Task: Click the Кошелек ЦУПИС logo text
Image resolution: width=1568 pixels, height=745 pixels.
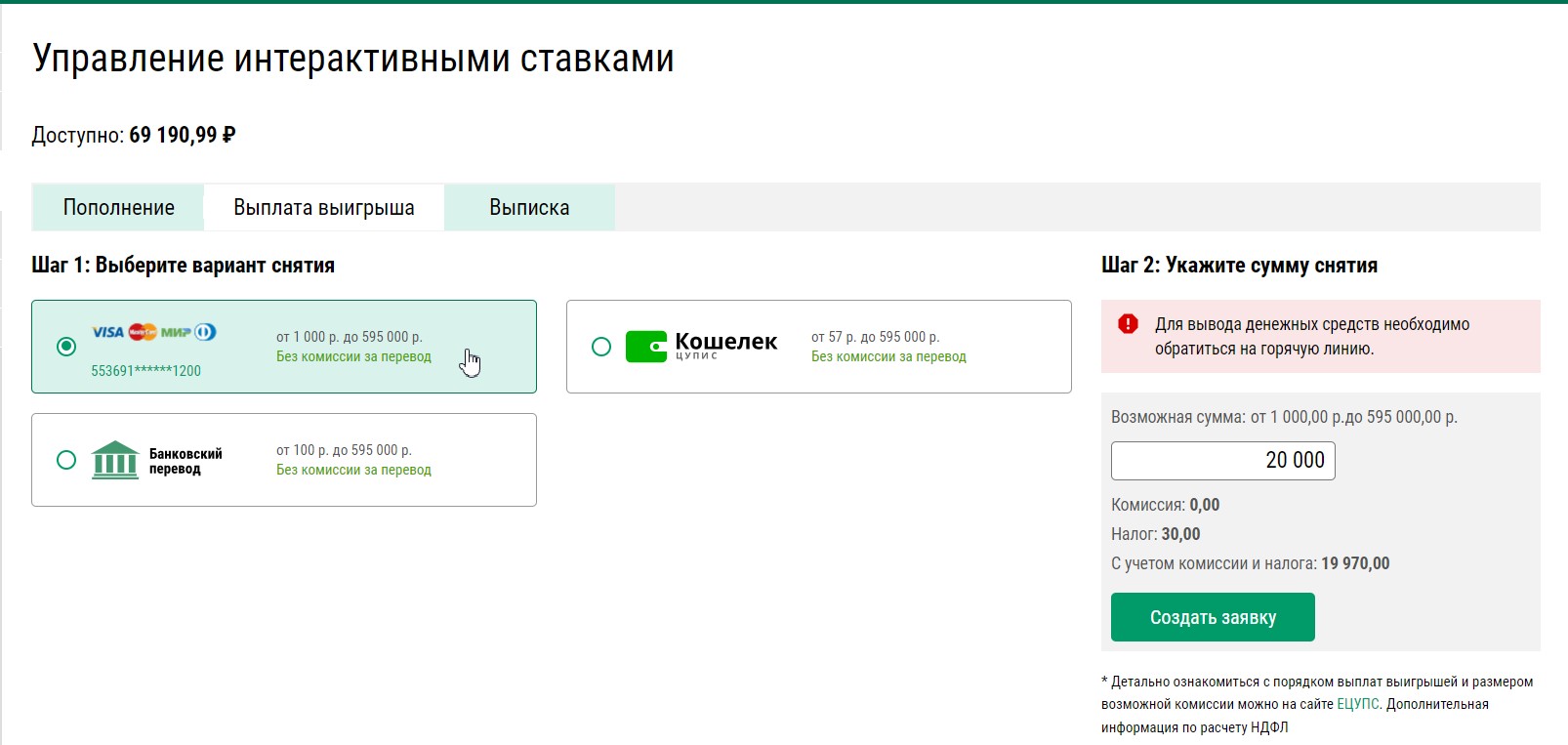Action: [726, 345]
